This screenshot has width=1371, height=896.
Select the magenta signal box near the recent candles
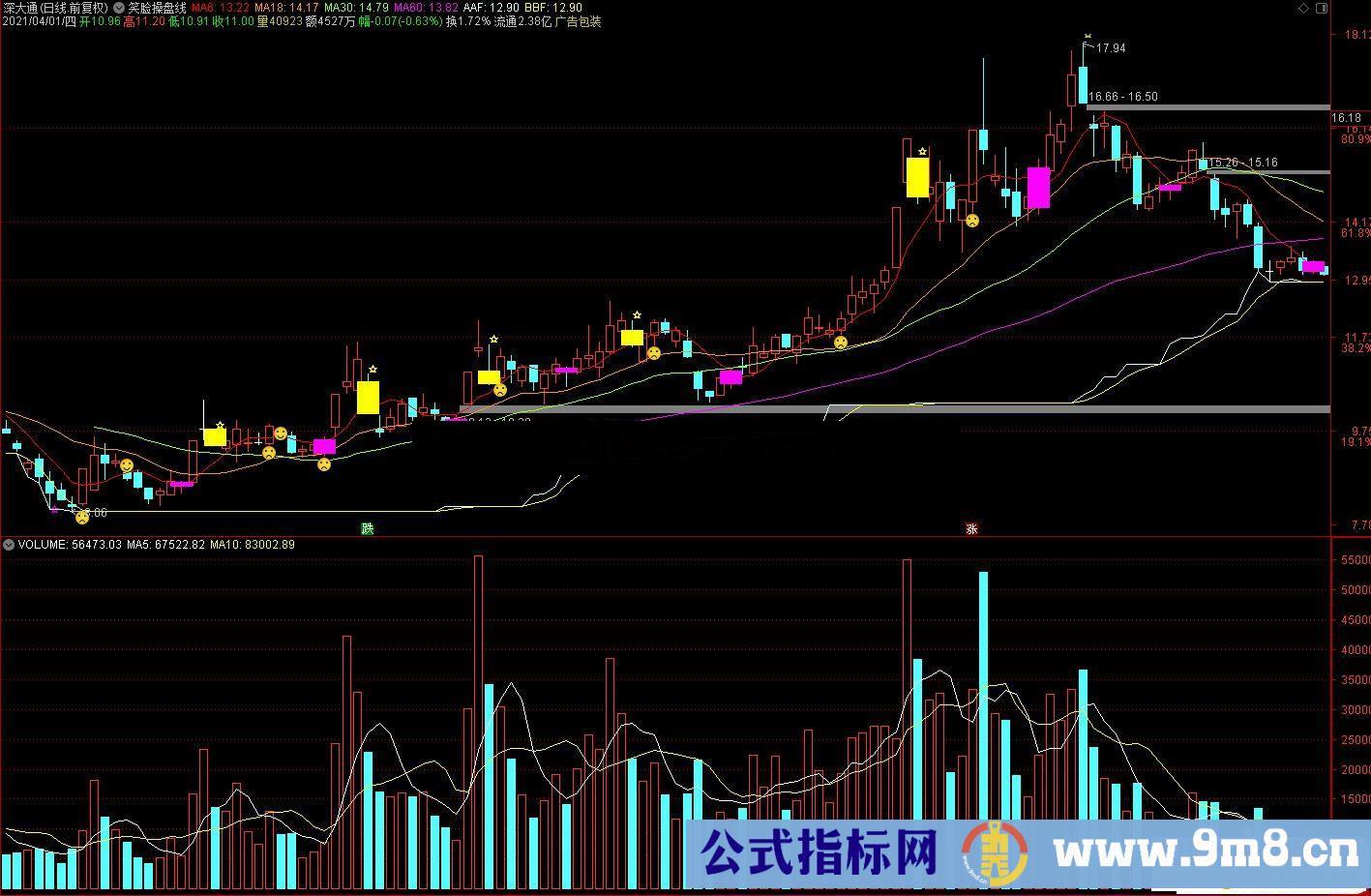coord(1314,267)
